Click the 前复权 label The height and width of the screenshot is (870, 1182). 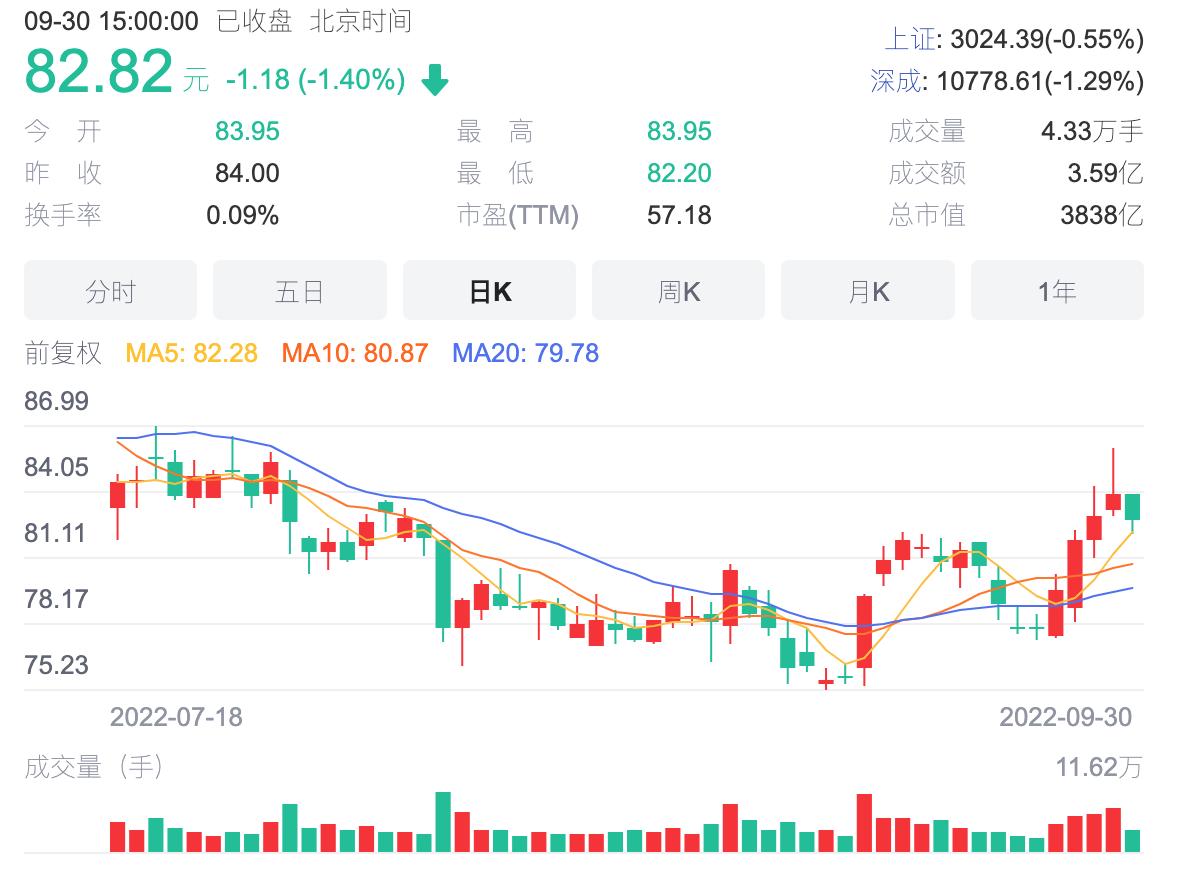click(x=63, y=352)
